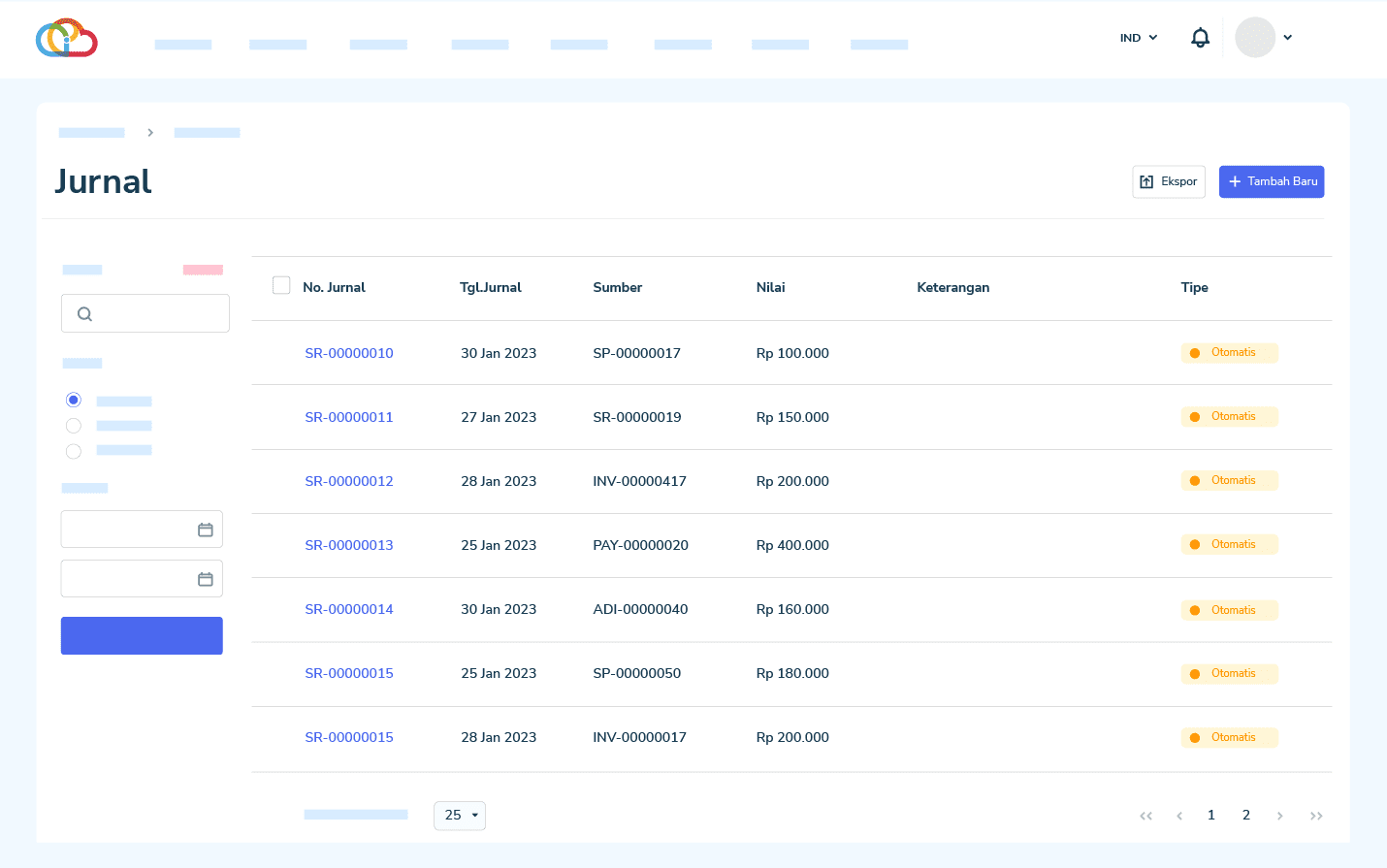Open the first date field calendar icon
This screenshot has height=868, width=1387.
pyautogui.click(x=206, y=530)
